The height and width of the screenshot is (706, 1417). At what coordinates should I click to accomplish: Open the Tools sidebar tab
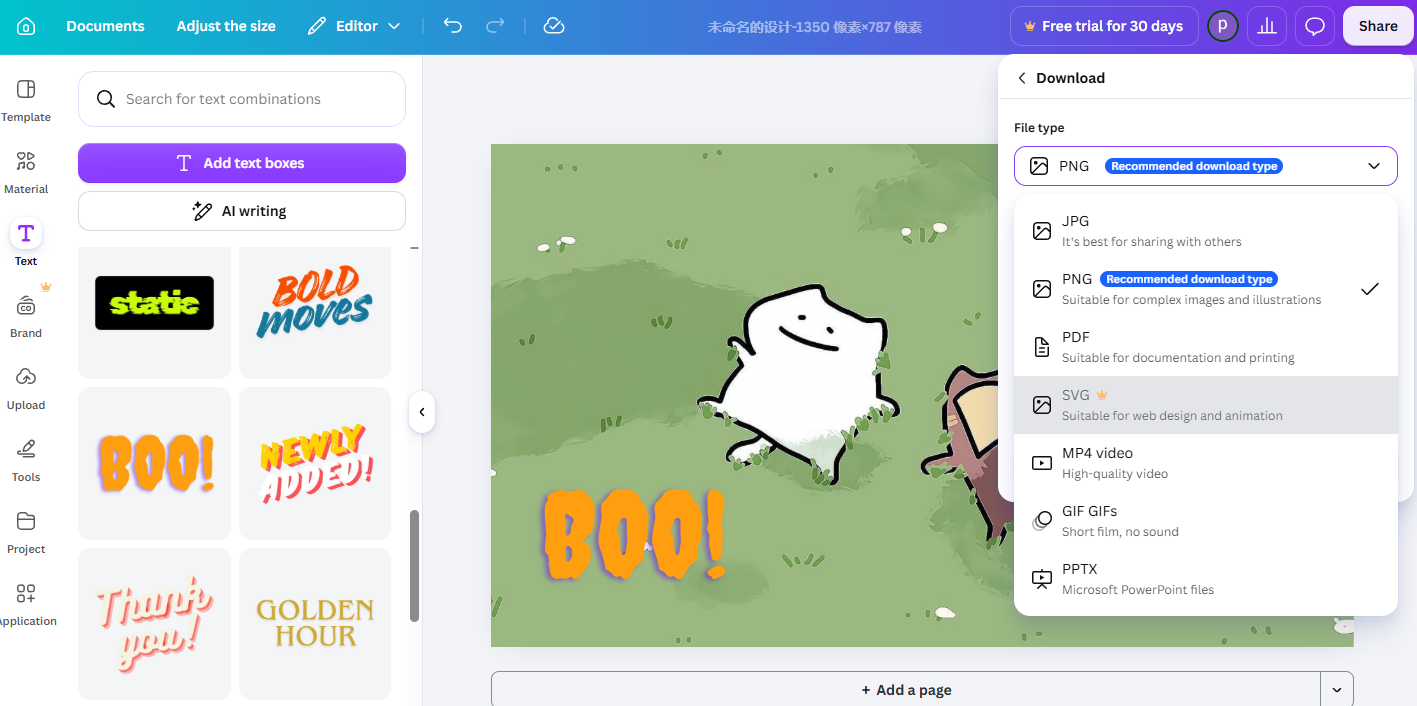26,461
